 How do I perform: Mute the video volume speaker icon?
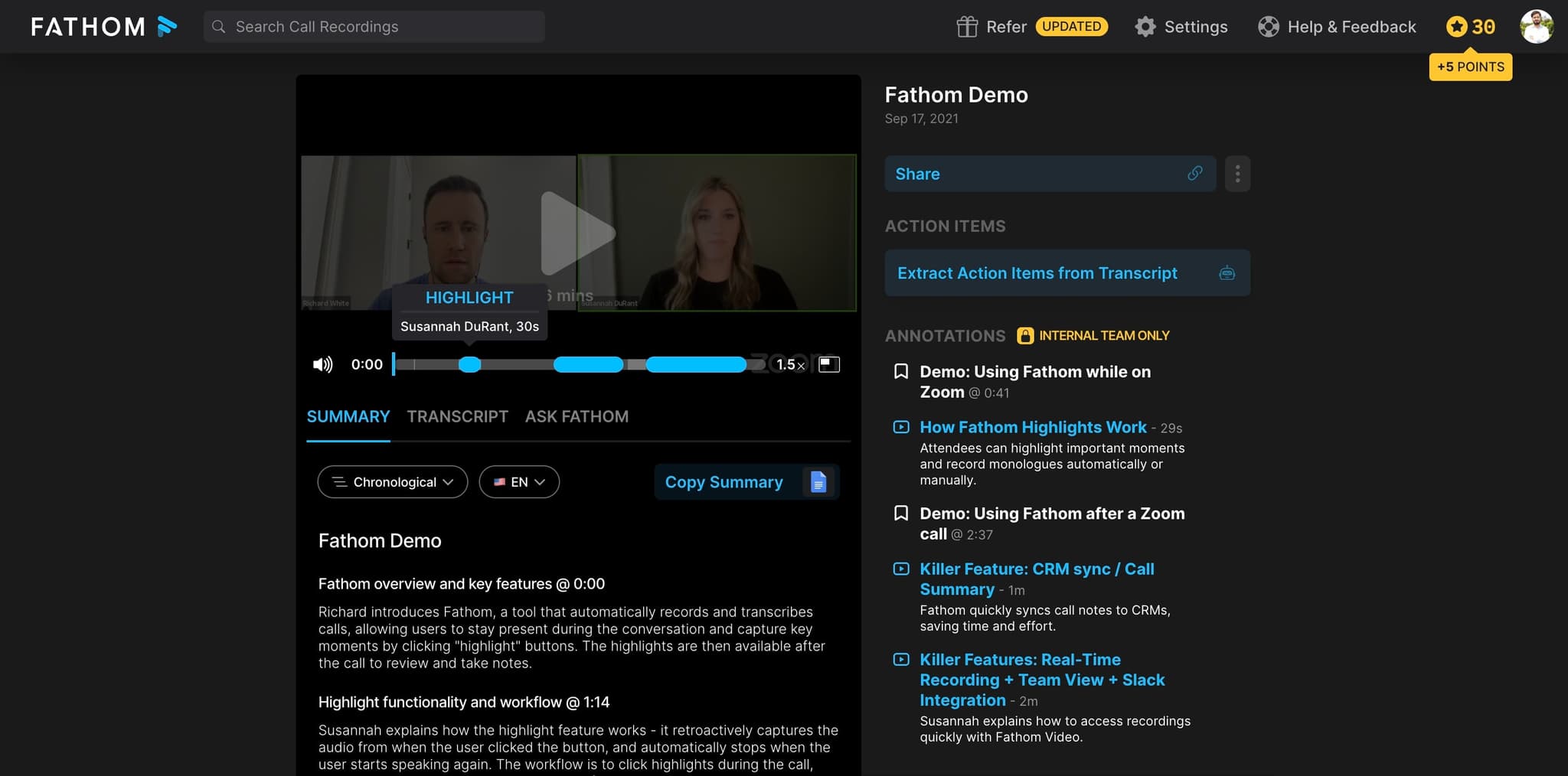tap(322, 364)
